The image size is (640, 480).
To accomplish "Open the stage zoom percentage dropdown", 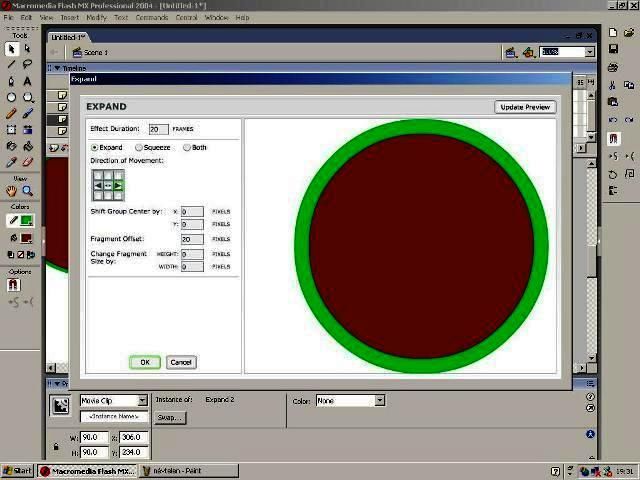I will (x=589, y=52).
